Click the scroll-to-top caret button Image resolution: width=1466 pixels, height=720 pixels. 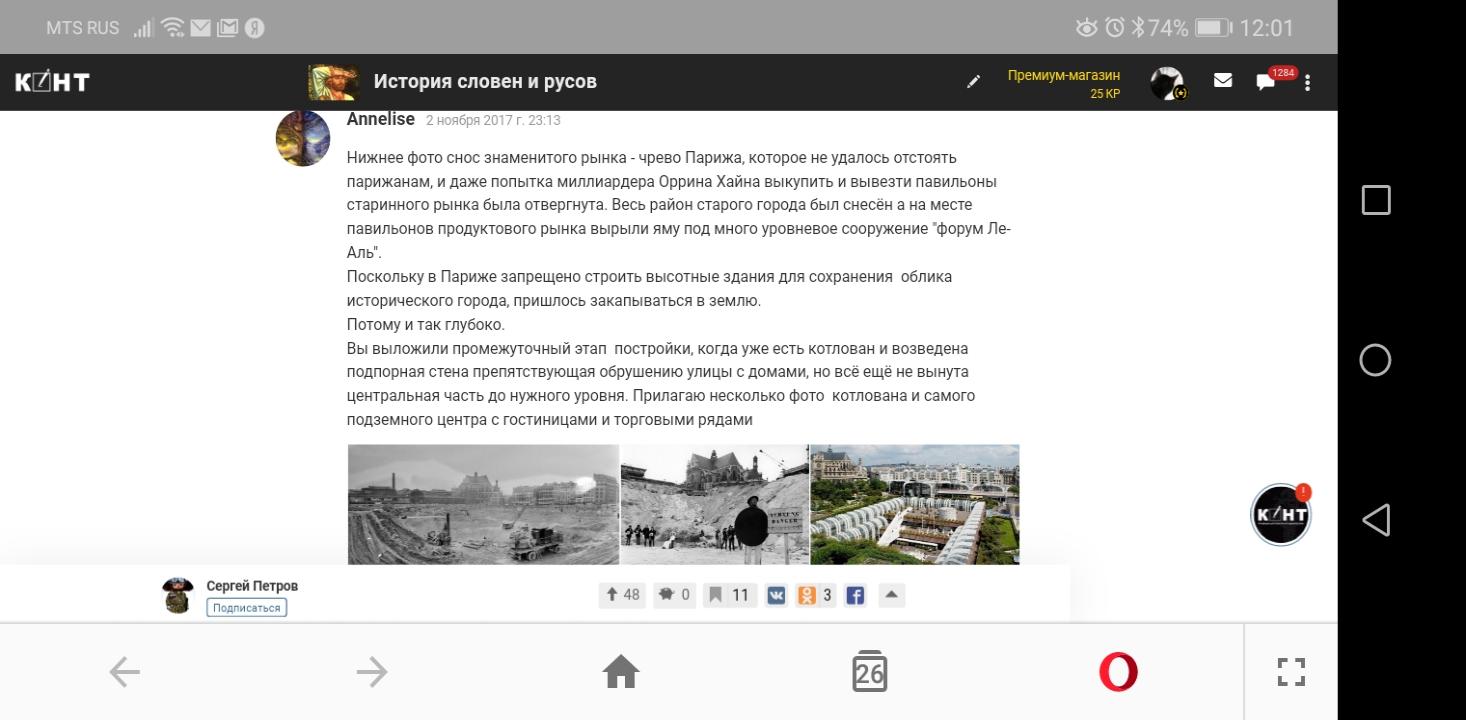click(x=892, y=595)
